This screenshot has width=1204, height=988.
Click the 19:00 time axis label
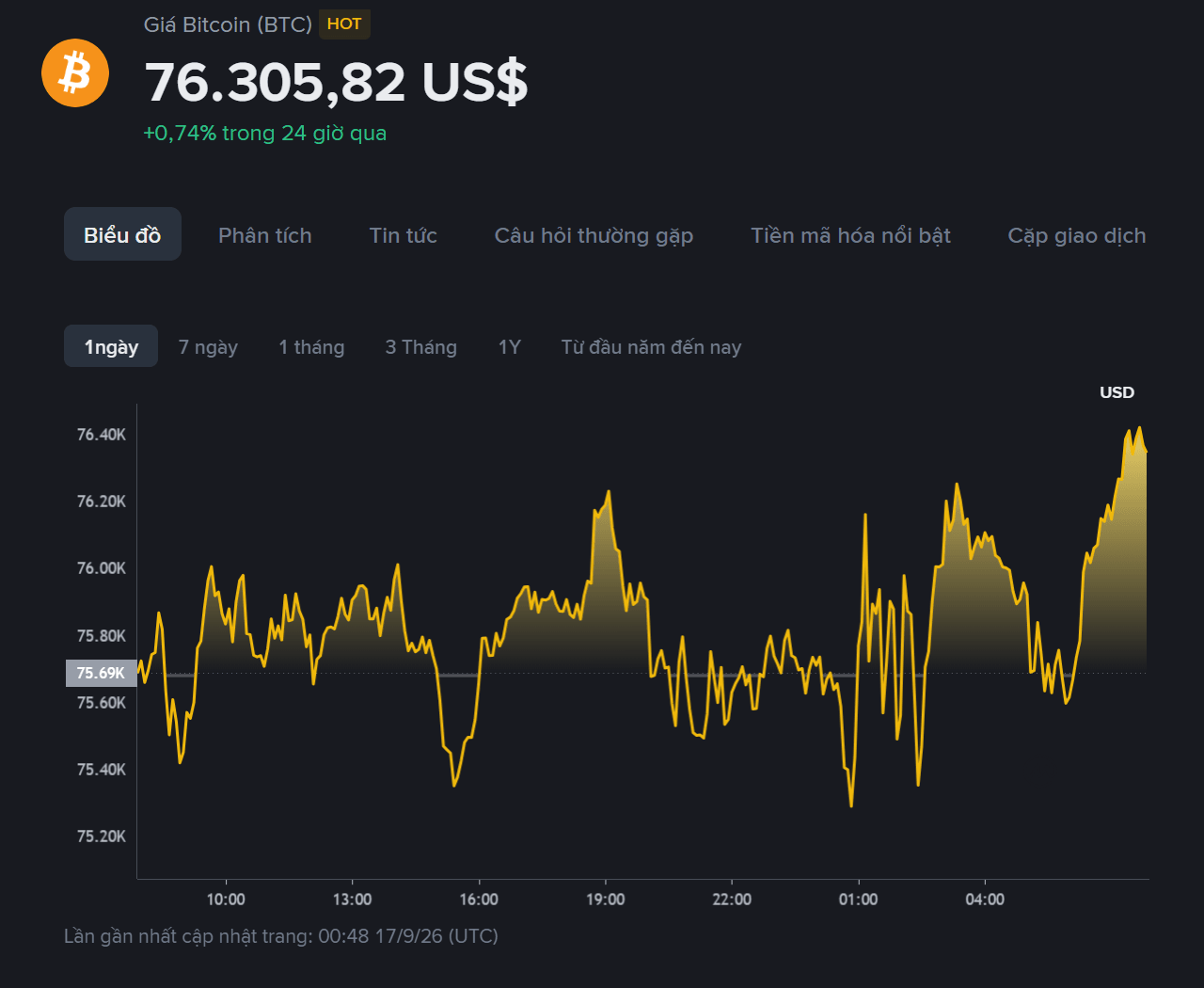[605, 899]
